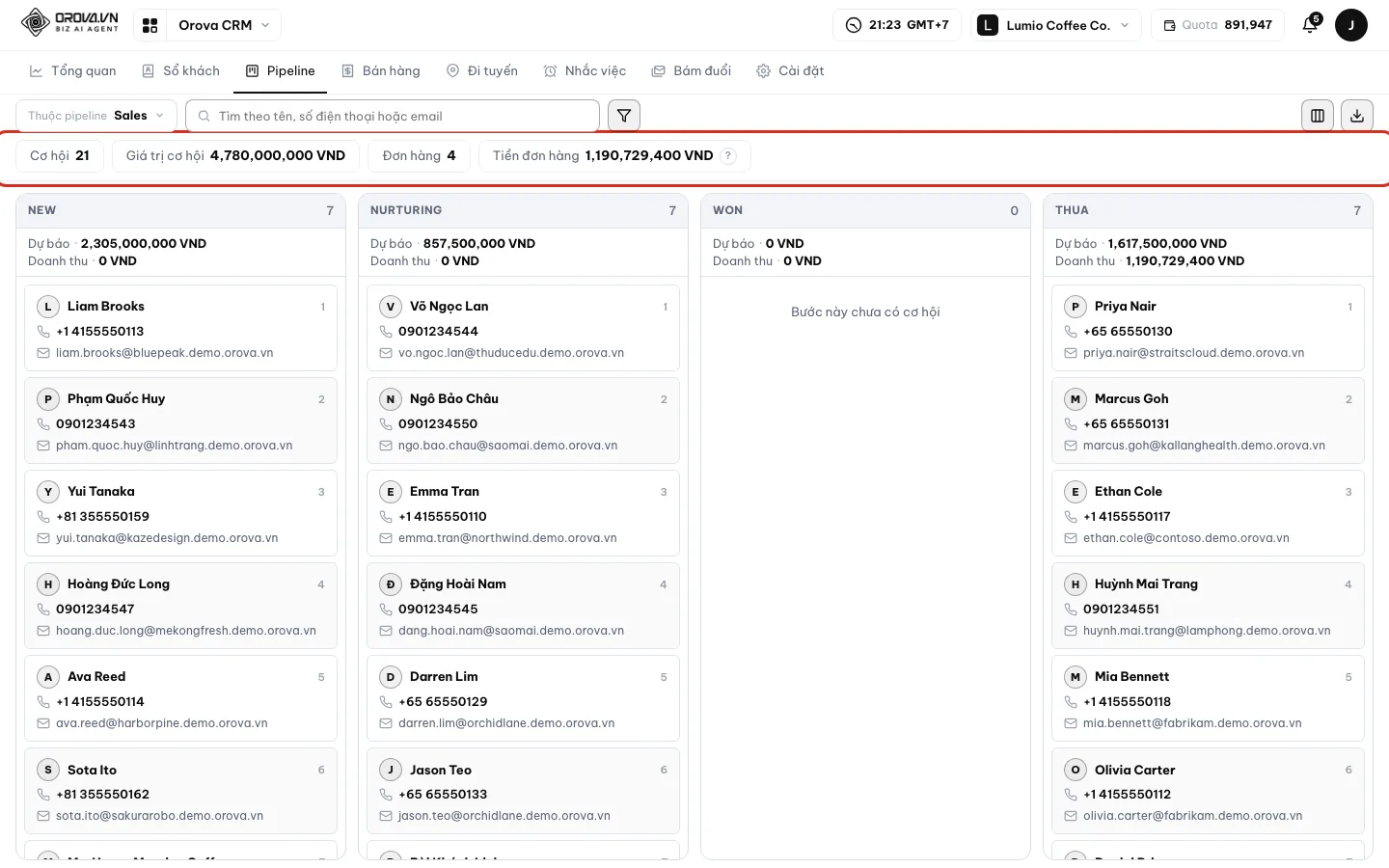Click Yui Tanaka's email envelope icon
Viewport: 1389px width, 868px height.
pyautogui.click(x=43, y=538)
